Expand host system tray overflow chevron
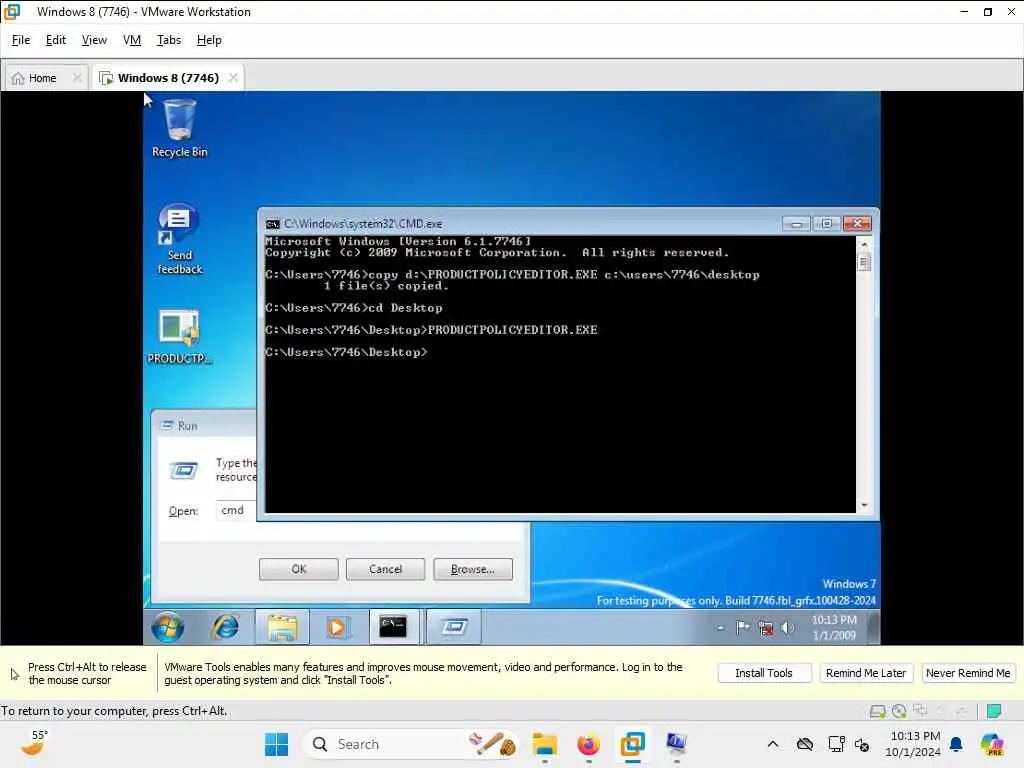 (773, 744)
